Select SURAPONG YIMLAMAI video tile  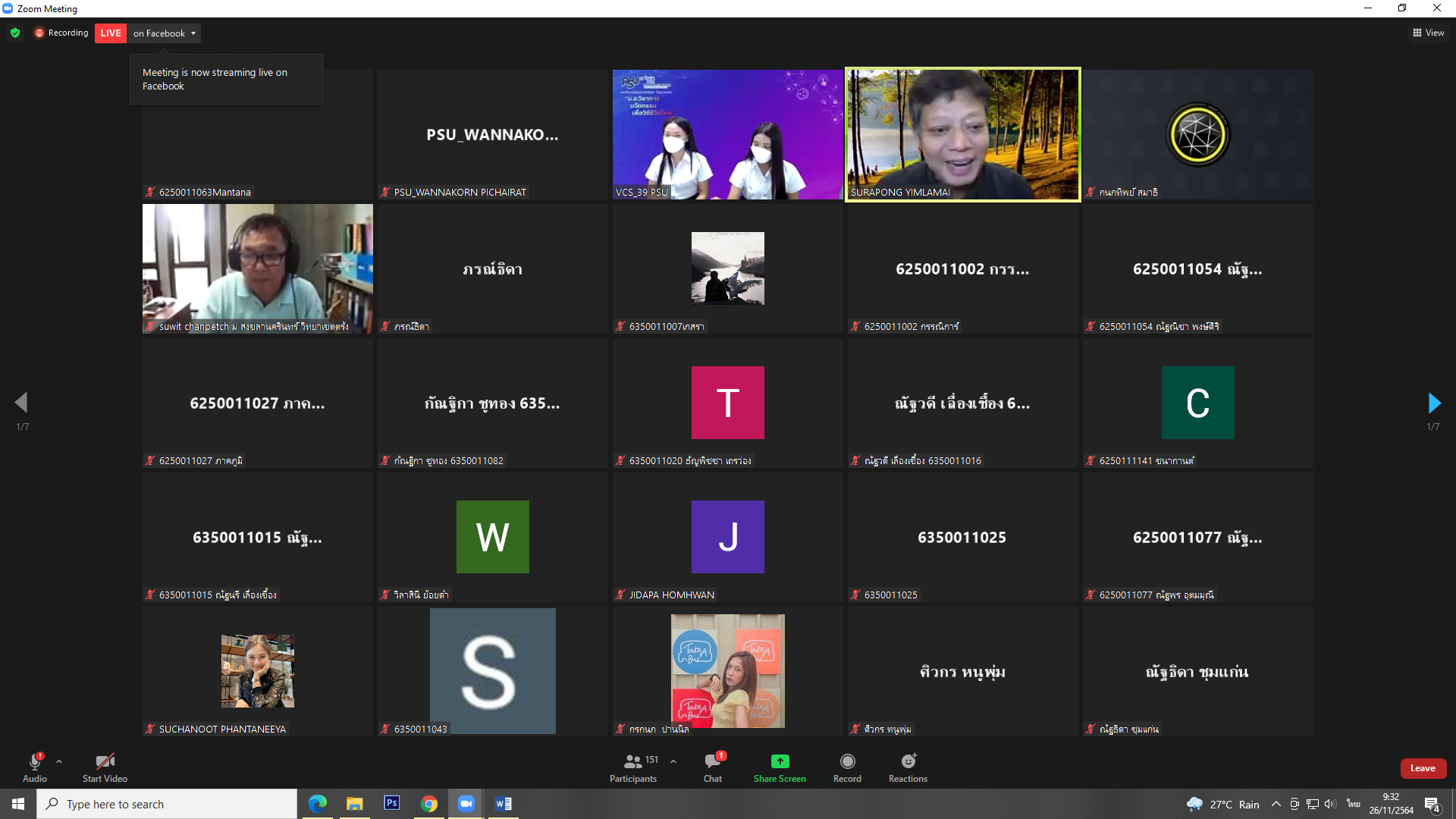962,135
